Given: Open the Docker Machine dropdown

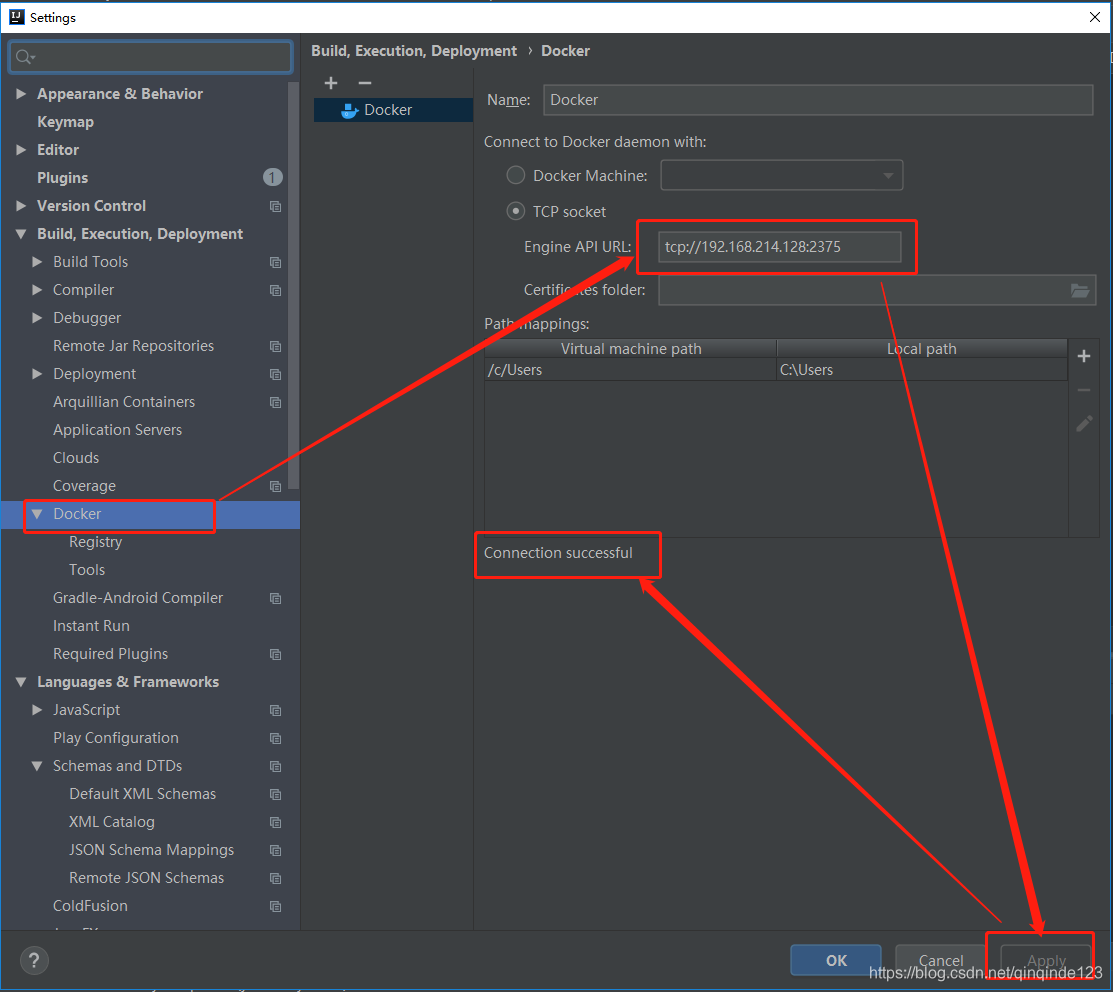Looking at the screenshot, I should tap(782, 175).
